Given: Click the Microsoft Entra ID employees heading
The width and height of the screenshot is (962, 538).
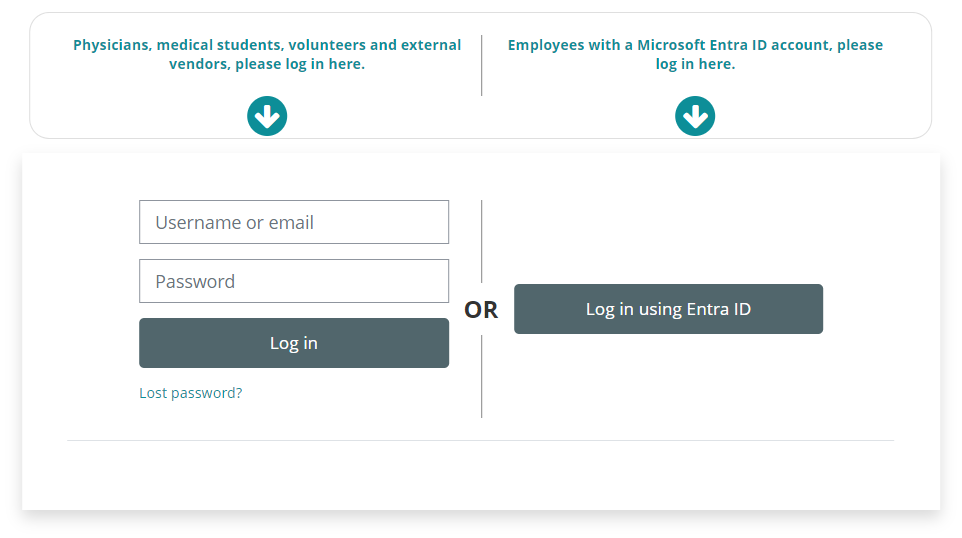Looking at the screenshot, I should coord(695,54).
